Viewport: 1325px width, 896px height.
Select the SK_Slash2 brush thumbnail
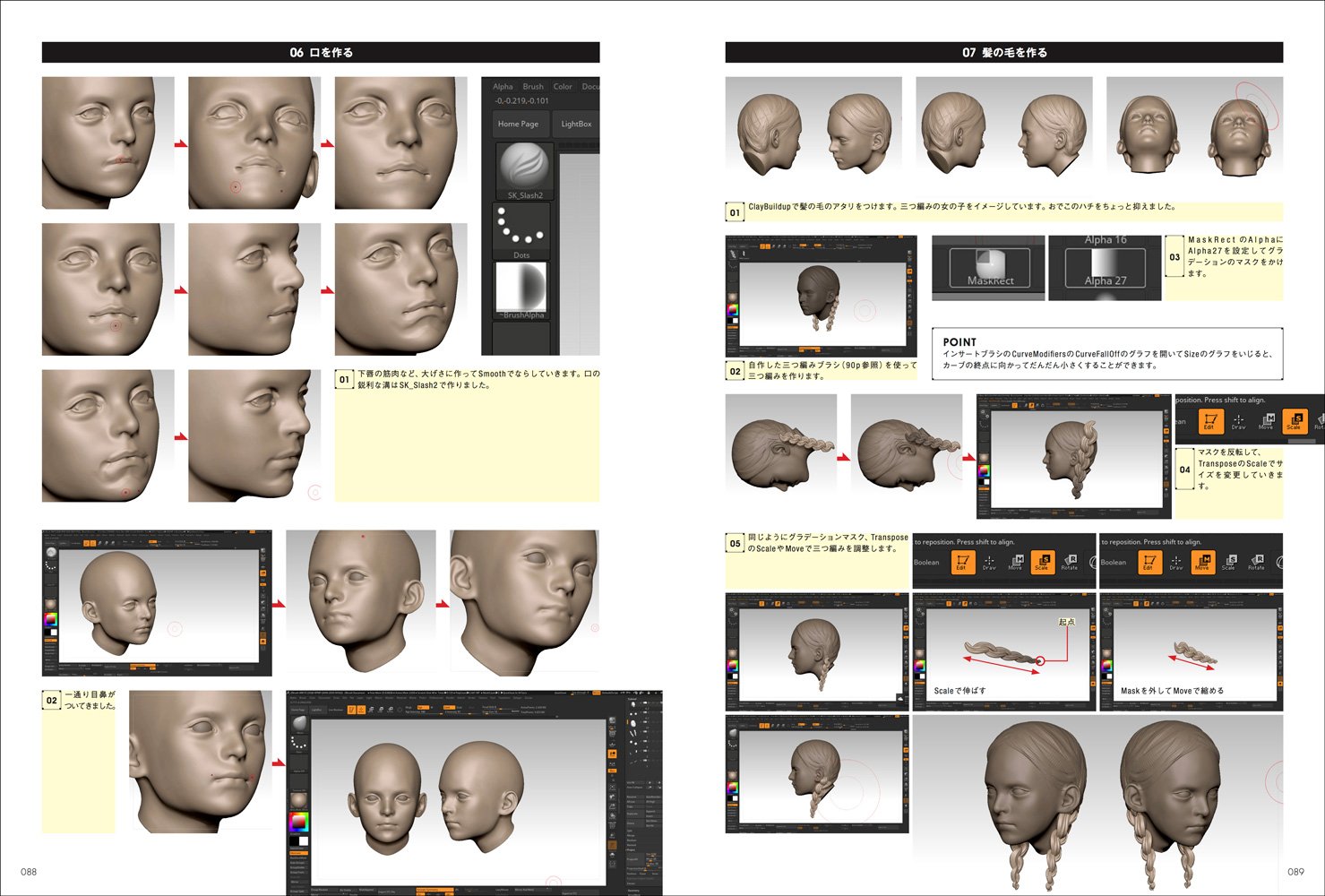click(x=524, y=170)
